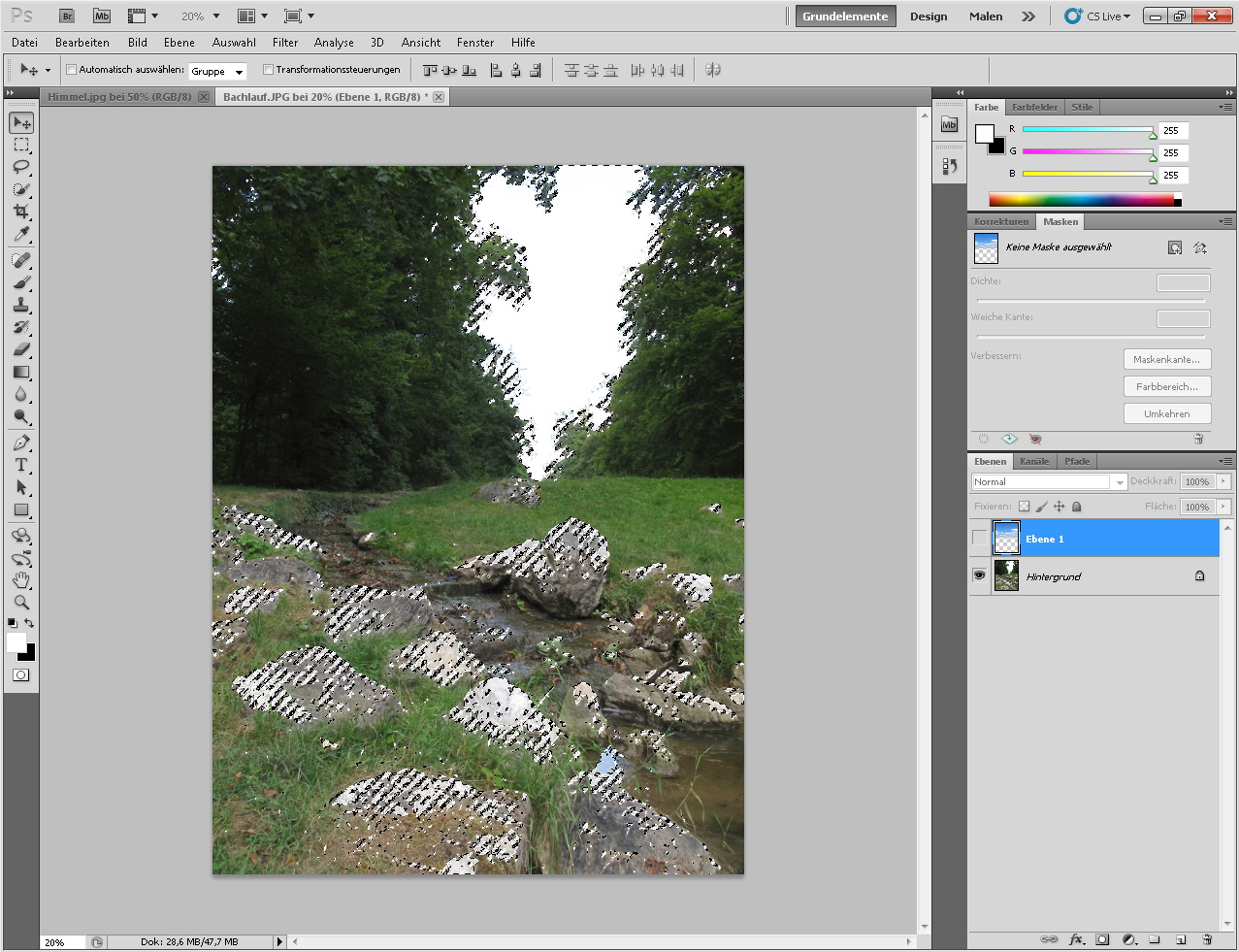Hide the Hintergrund layer
Screen dimensions: 1239x952
pyautogui.click(x=979, y=575)
